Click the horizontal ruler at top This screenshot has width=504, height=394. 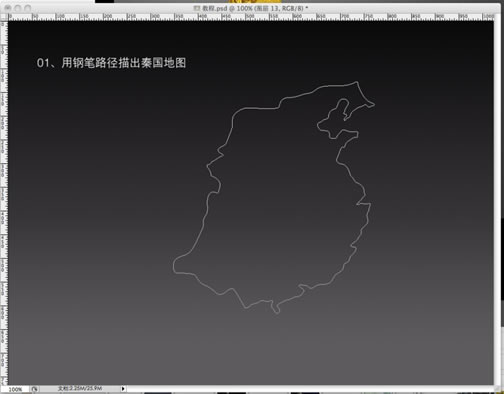[251, 17]
